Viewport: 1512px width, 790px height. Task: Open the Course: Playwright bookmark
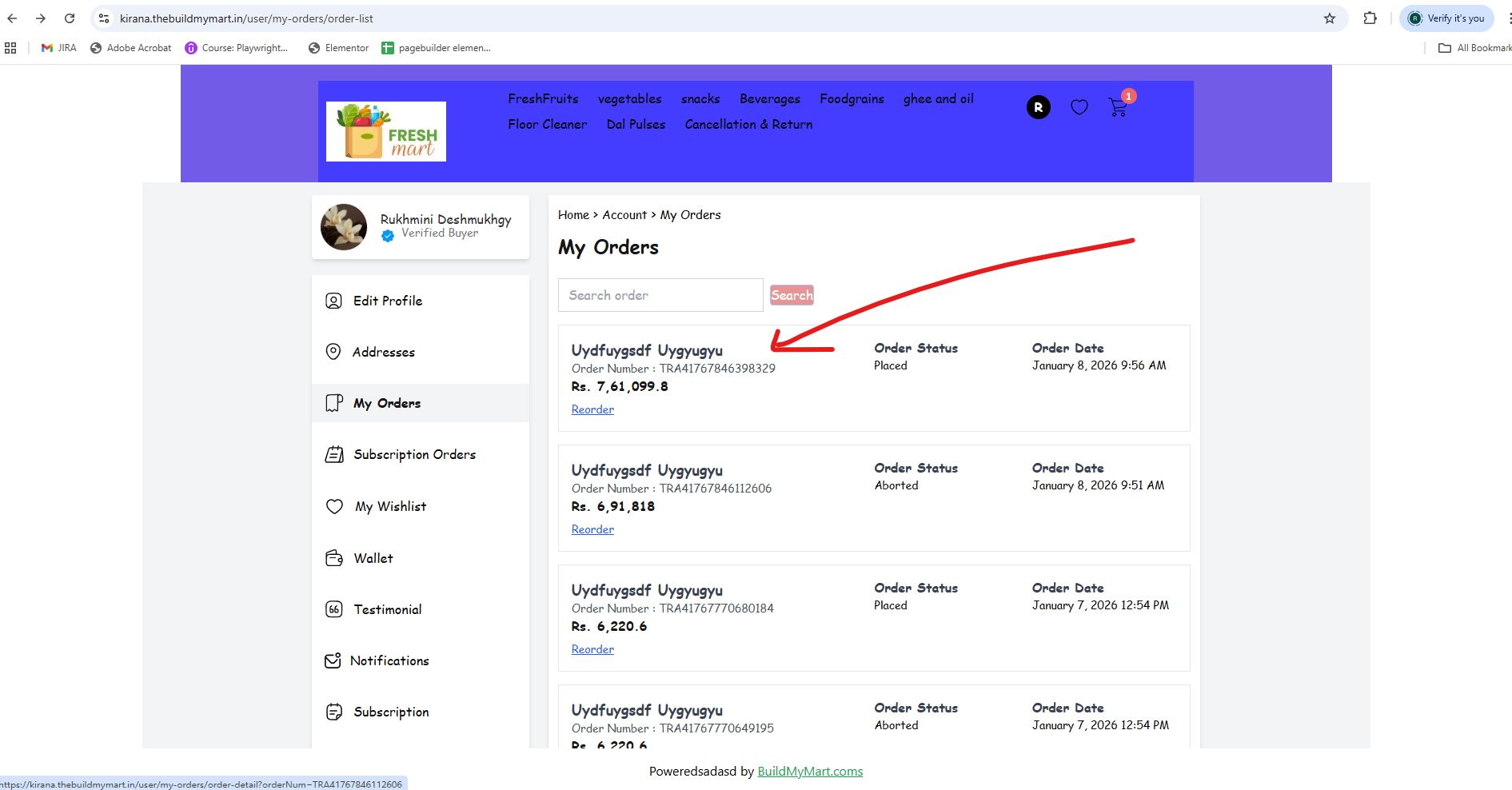(236, 48)
